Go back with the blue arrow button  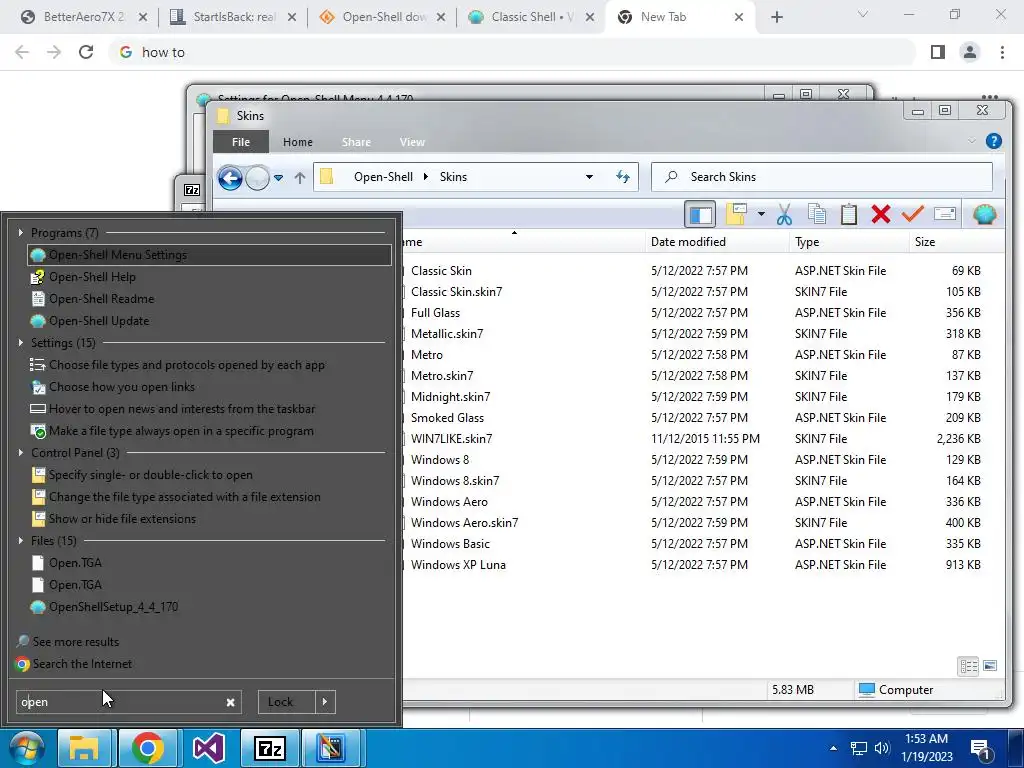point(230,178)
